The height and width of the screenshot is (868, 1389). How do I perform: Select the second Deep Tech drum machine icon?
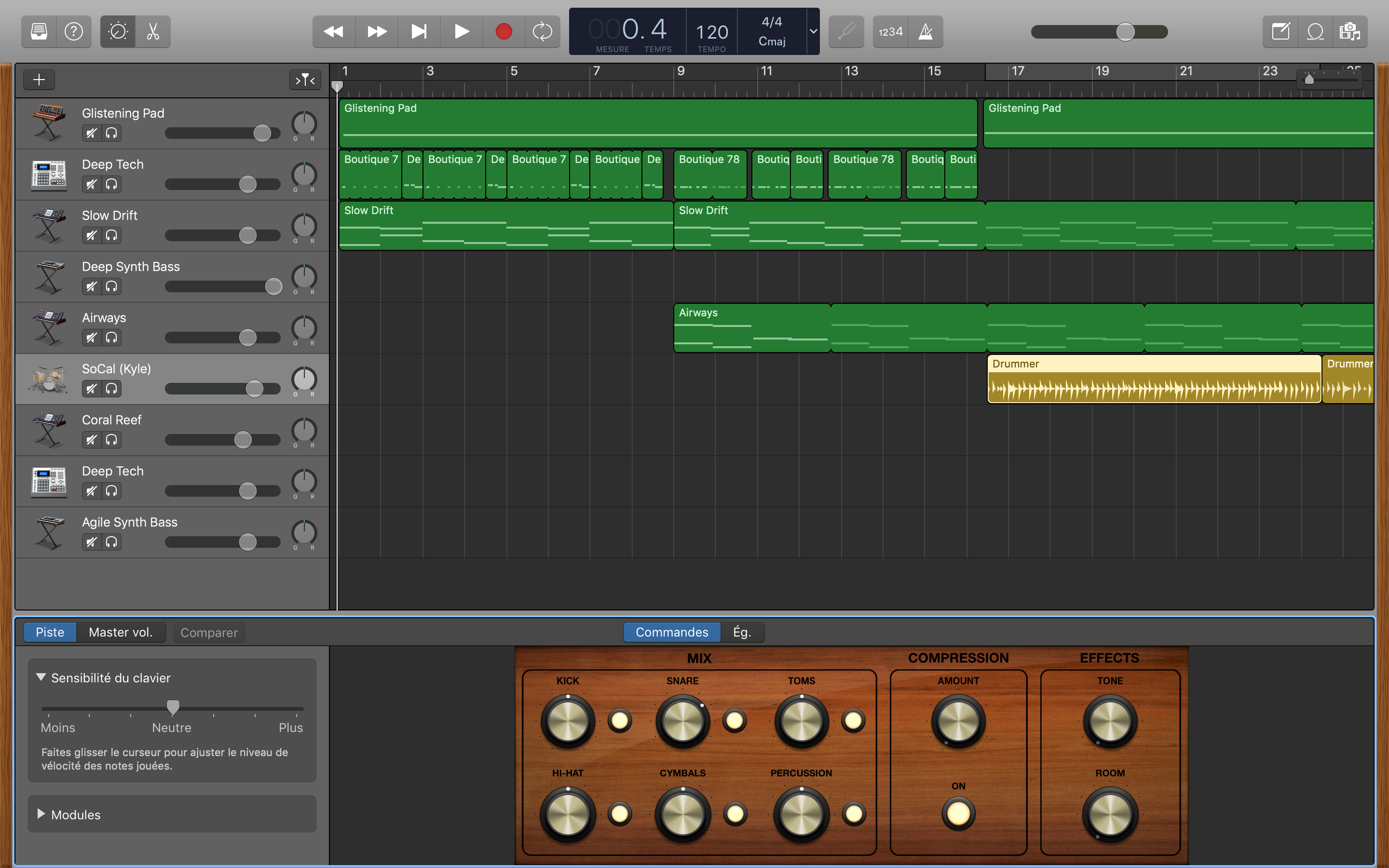click(49, 481)
